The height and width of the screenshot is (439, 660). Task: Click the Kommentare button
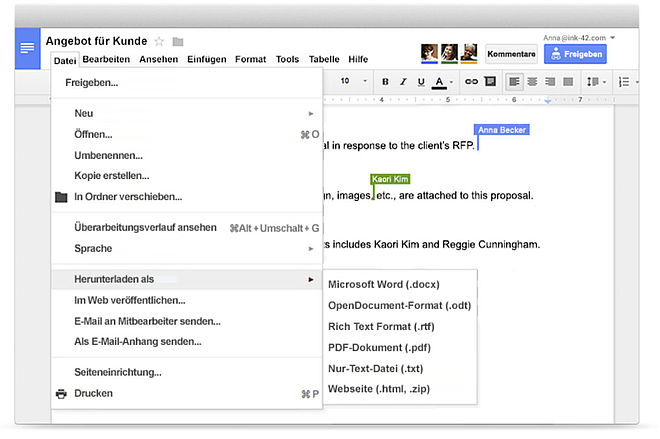click(x=511, y=54)
